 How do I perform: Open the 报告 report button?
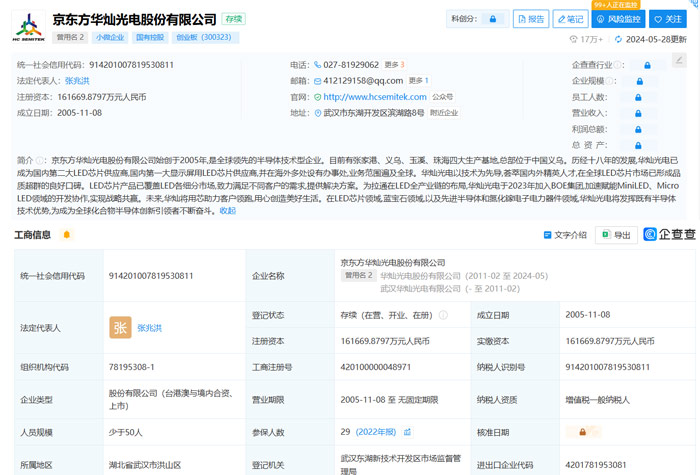coord(531,19)
